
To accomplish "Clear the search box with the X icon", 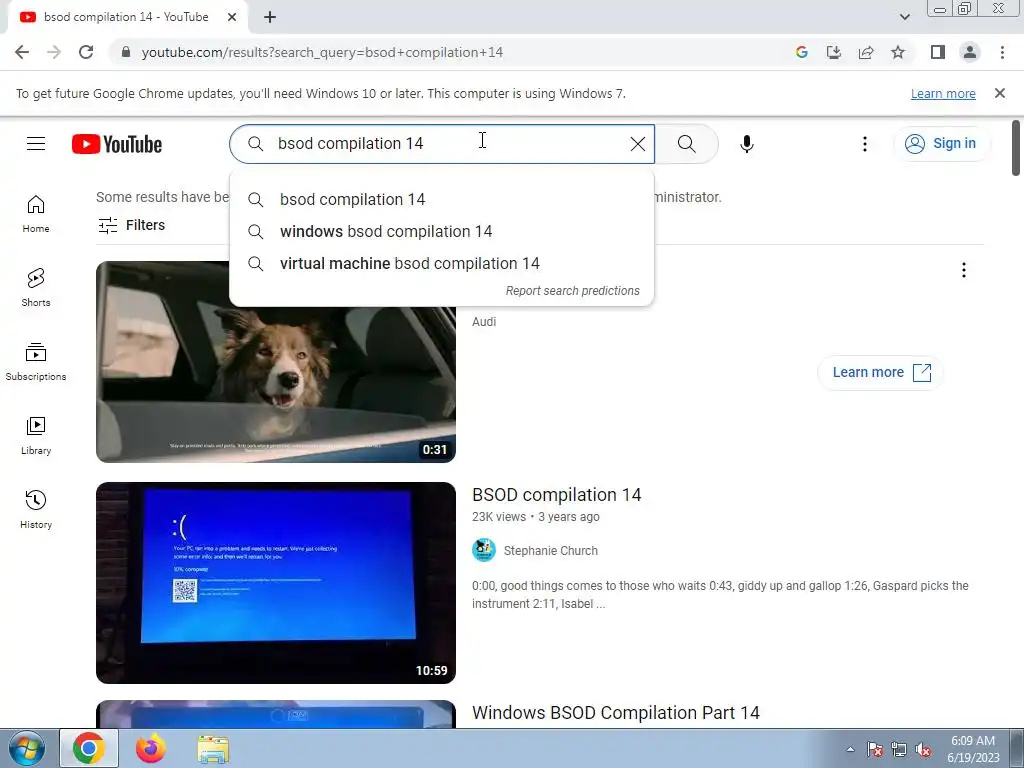I will (x=638, y=144).
